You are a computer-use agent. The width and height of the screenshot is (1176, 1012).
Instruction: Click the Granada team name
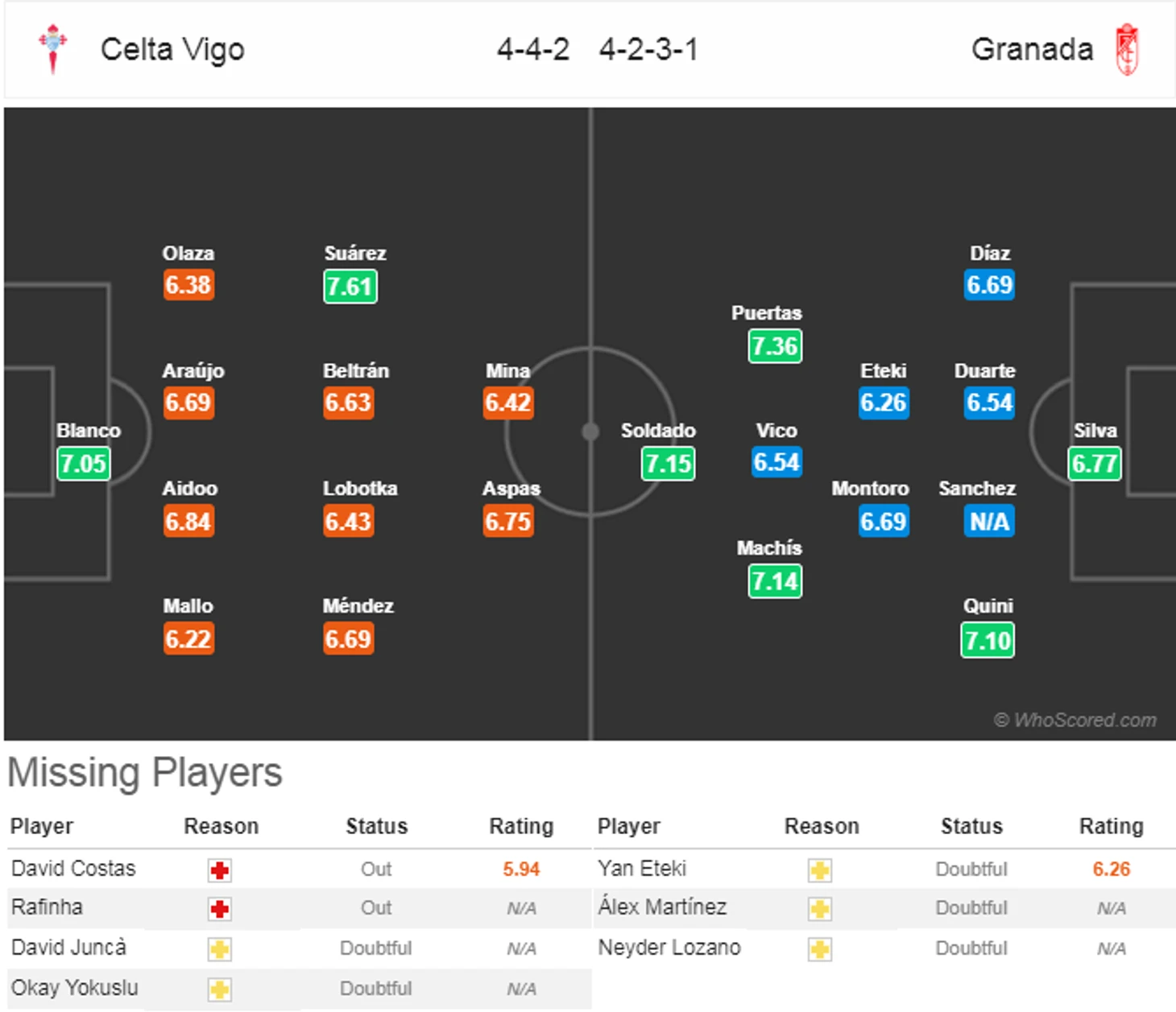(x=1032, y=49)
